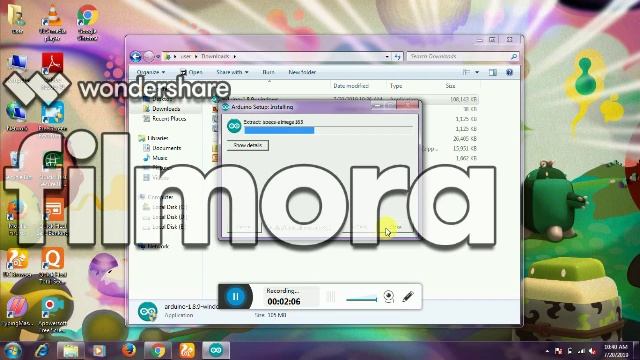Screen dimensions: 640x360
Task: Click the Arduino icon in Explorer details pane
Action: (x=147, y=312)
